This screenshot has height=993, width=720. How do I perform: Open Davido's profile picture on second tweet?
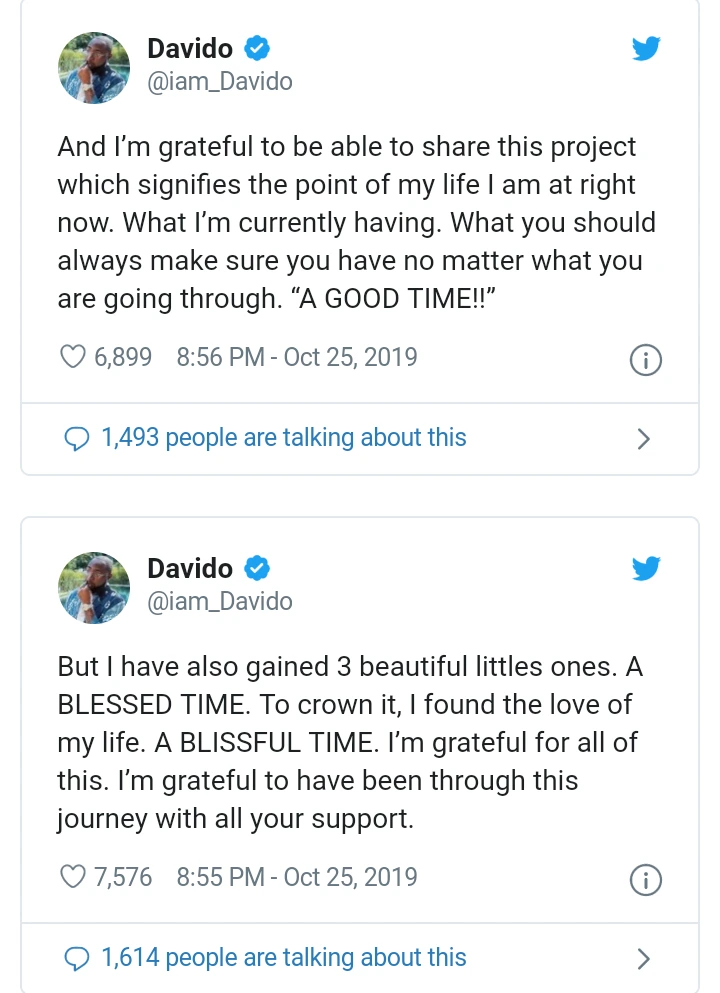[94, 588]
